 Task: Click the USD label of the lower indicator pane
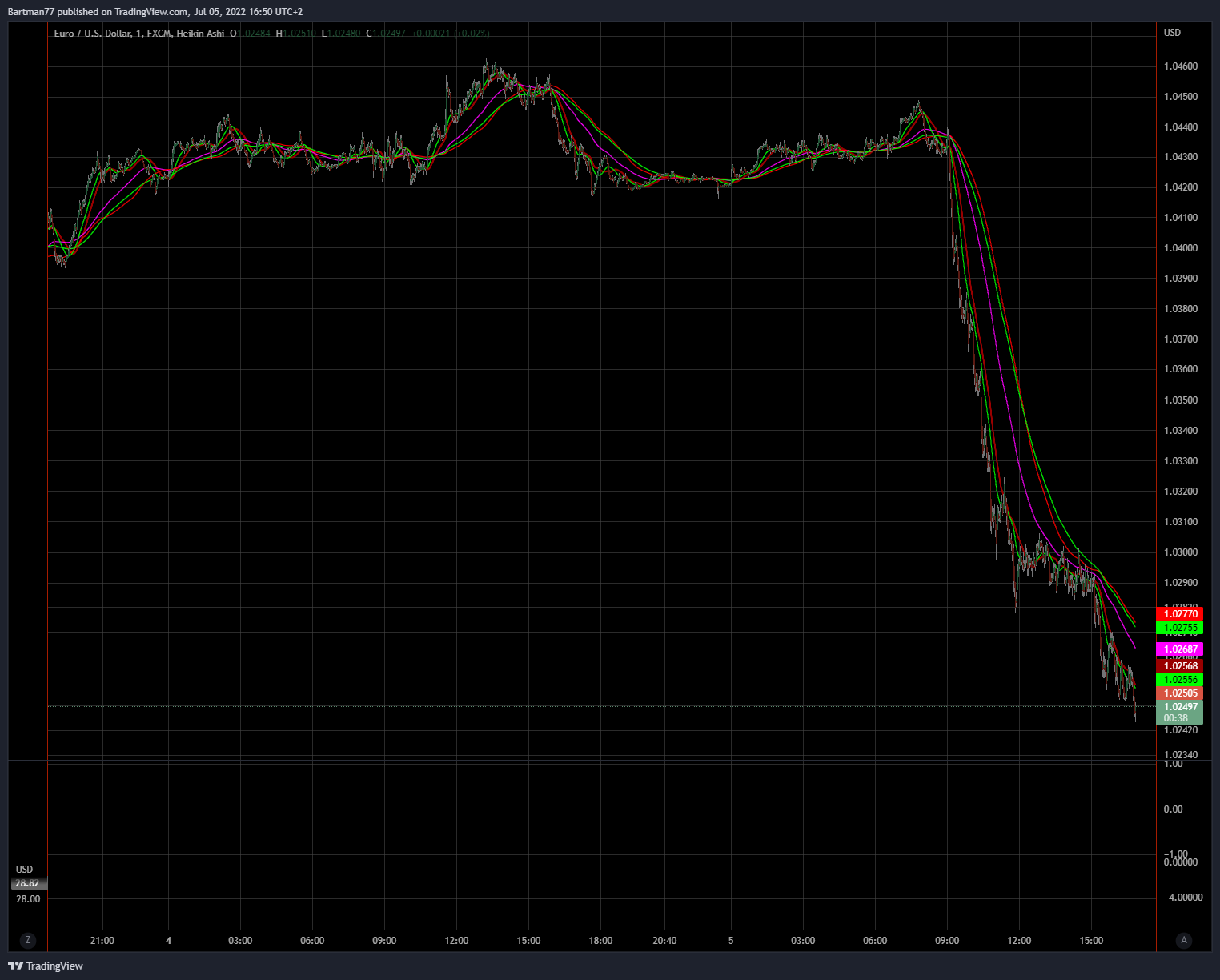point(24,869)
